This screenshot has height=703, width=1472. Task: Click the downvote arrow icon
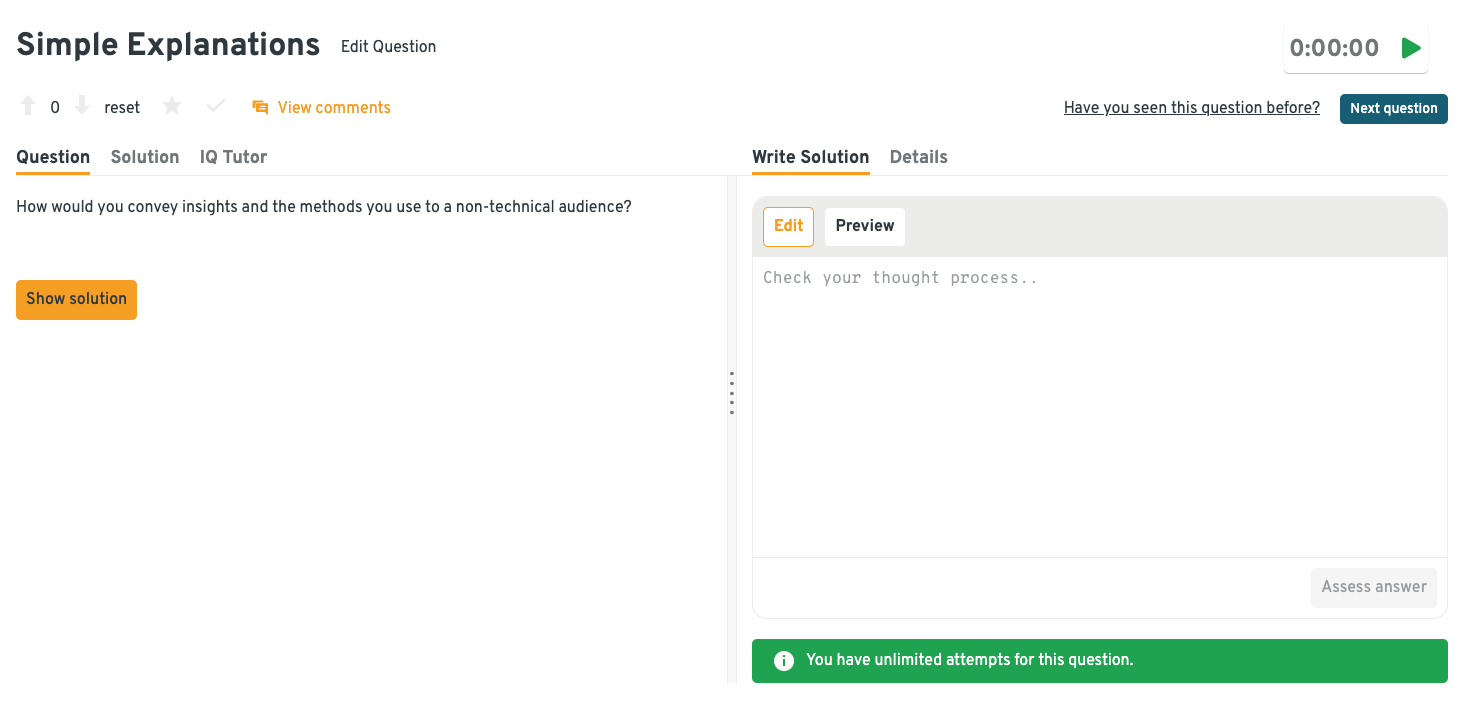pos(83,106)
